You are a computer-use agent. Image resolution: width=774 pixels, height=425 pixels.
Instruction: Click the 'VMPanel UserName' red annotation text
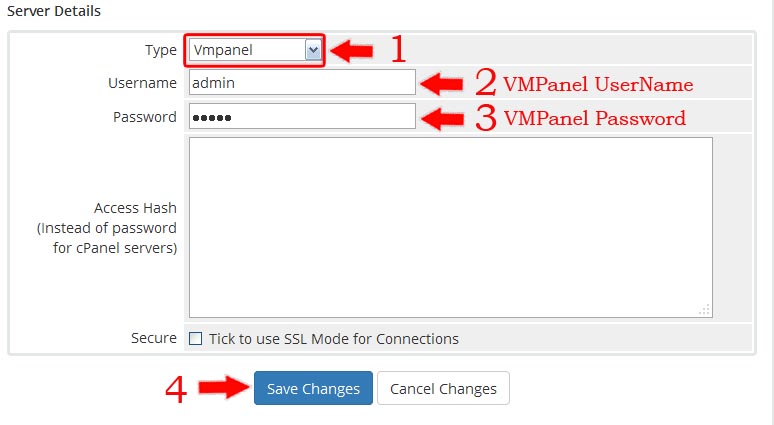coord(598,84)
